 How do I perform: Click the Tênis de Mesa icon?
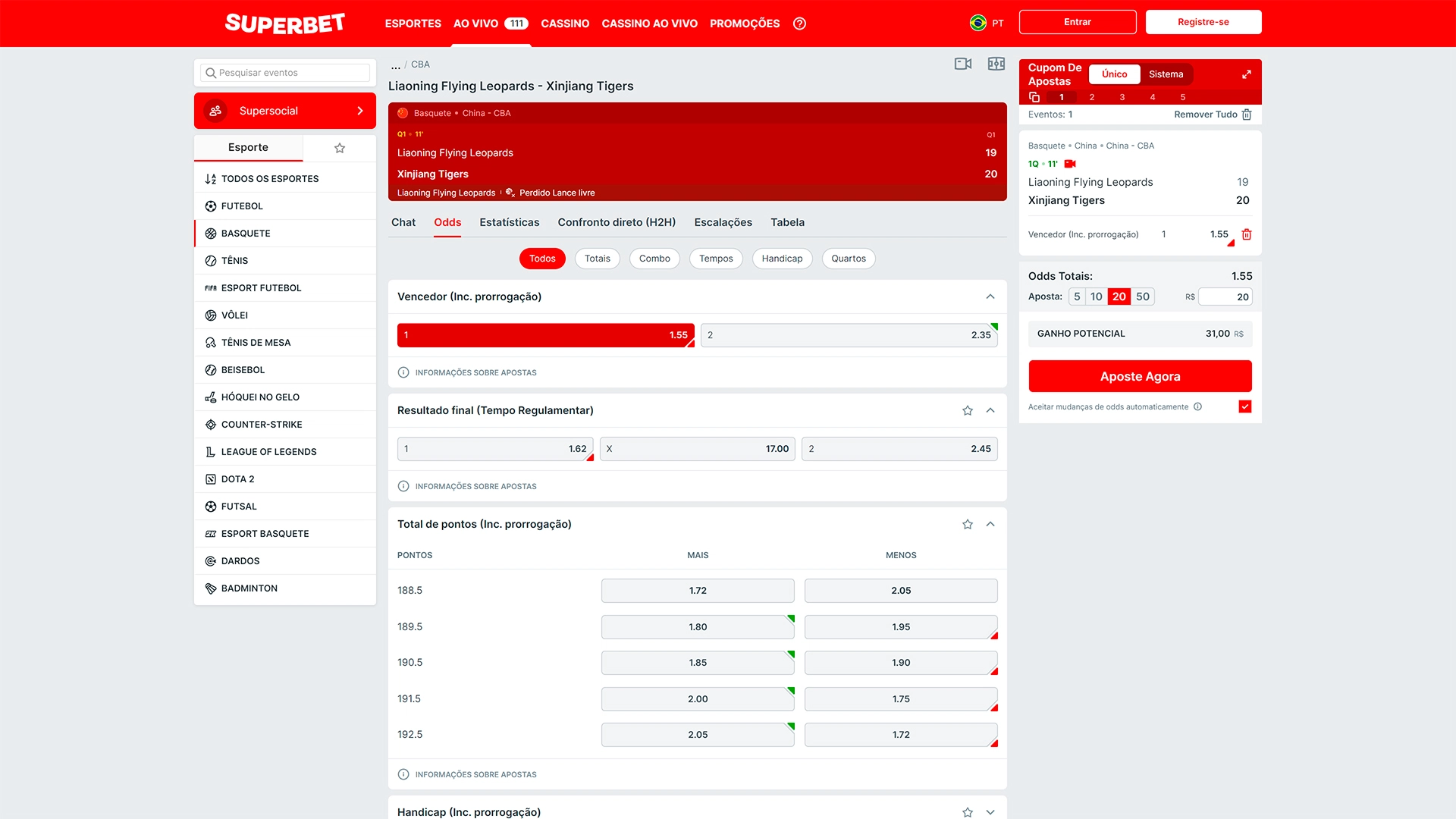pyautogui.click(x=211, y=343)
